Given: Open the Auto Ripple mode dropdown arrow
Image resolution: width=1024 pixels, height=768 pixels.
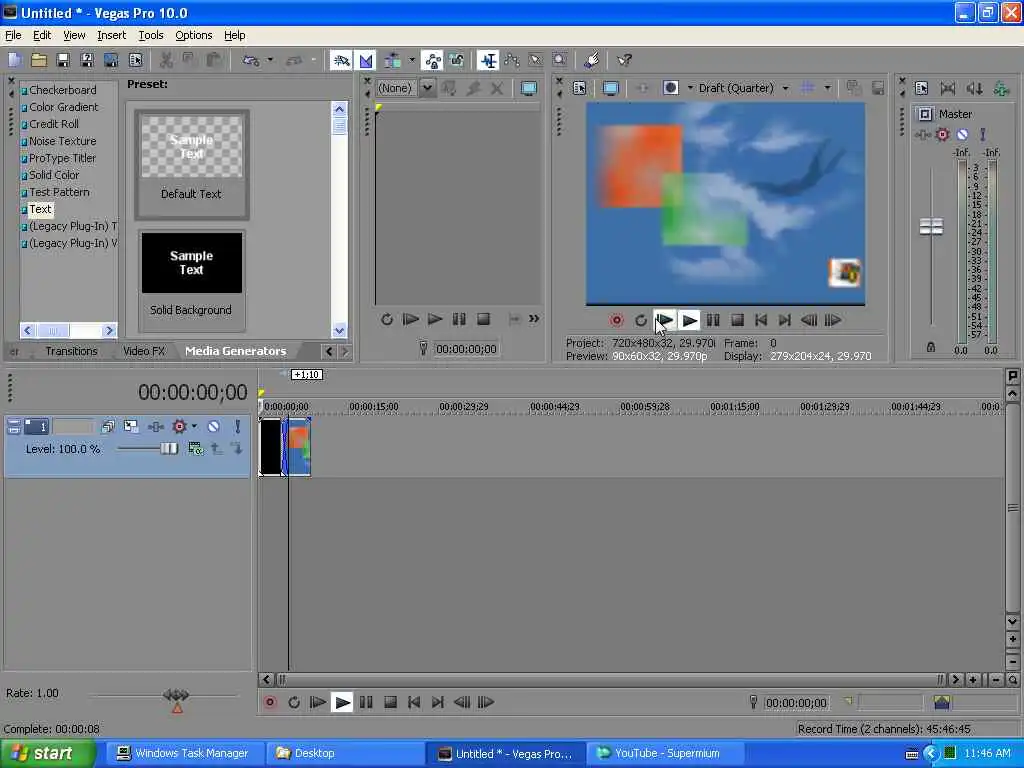Looking at the screenshot, I should 411,61.
